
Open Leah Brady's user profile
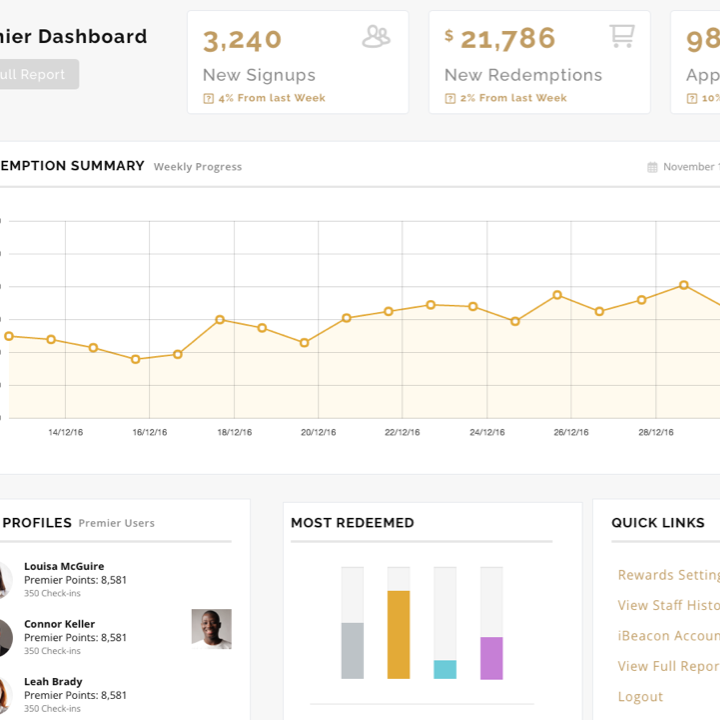[x=53, y=682]
